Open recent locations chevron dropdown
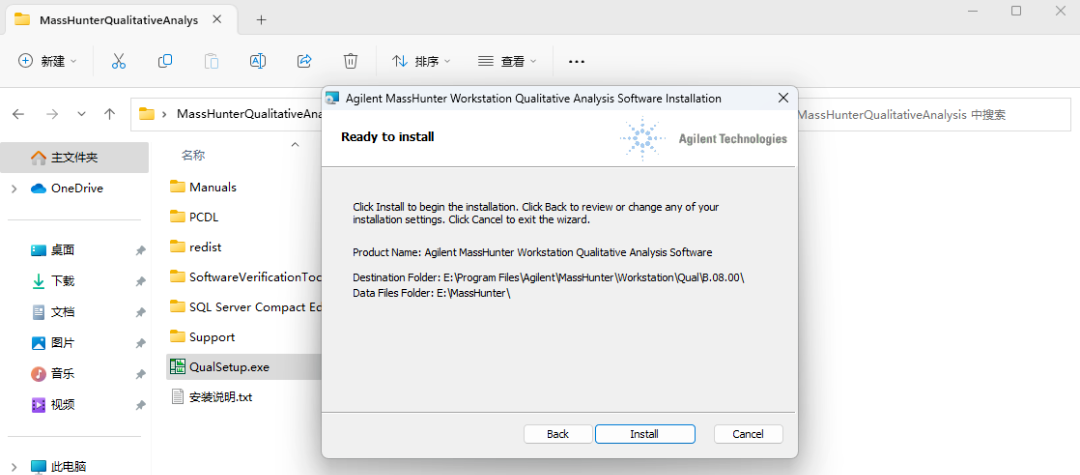 (81, 114)
